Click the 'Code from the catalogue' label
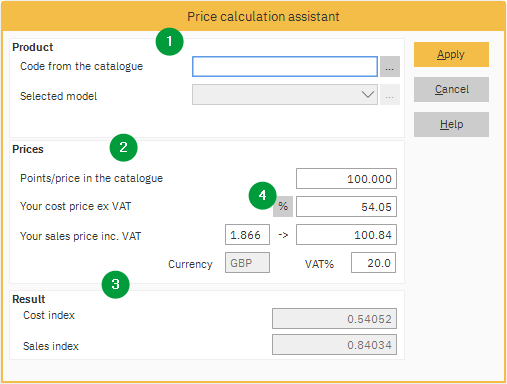Screen dimensions: 507x384 point(82,66)
